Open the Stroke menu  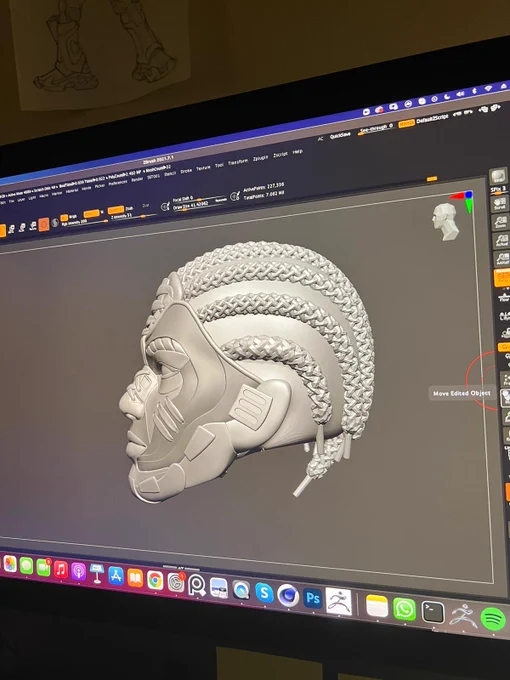tap(186, 170)
